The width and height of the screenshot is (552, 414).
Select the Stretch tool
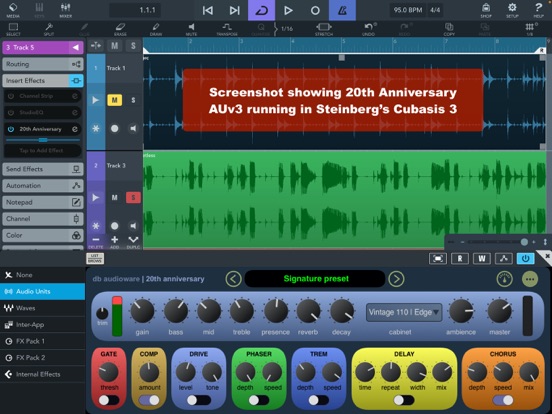point(324,29)
